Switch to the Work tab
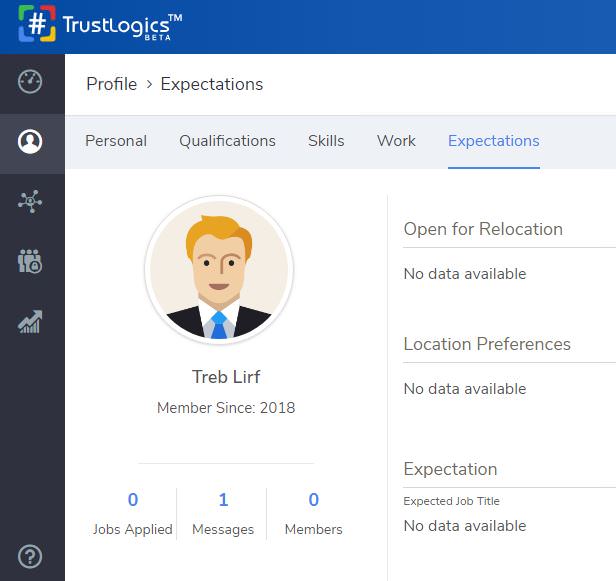 [x=396, y=141]
